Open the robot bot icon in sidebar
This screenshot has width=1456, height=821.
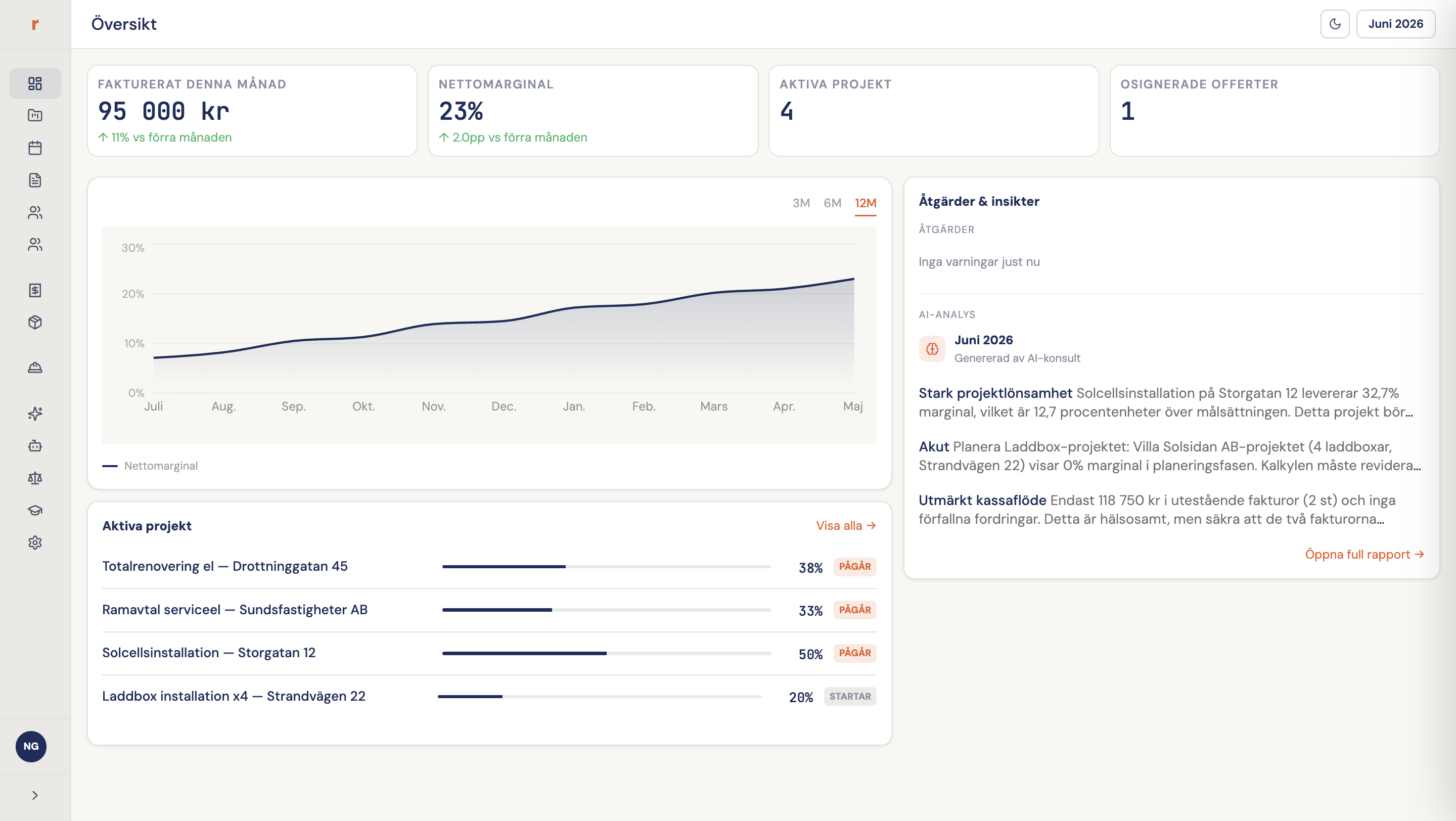pyautogui.click(x=35, y=446)
